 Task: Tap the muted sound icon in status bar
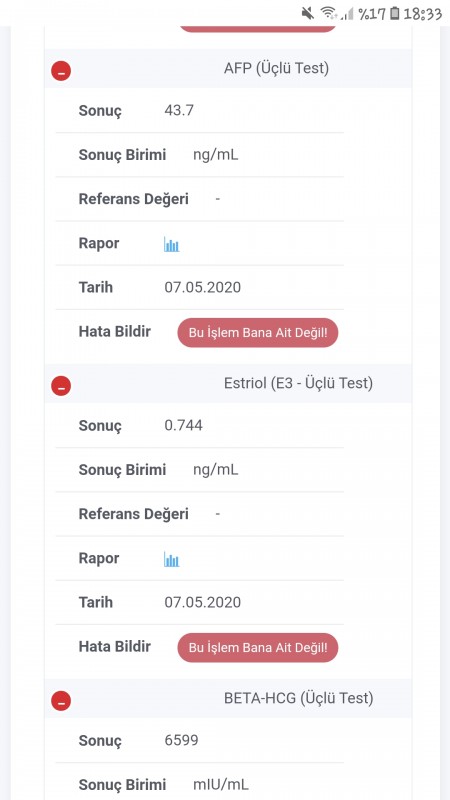pyautogui.click(x=308, y=13)
